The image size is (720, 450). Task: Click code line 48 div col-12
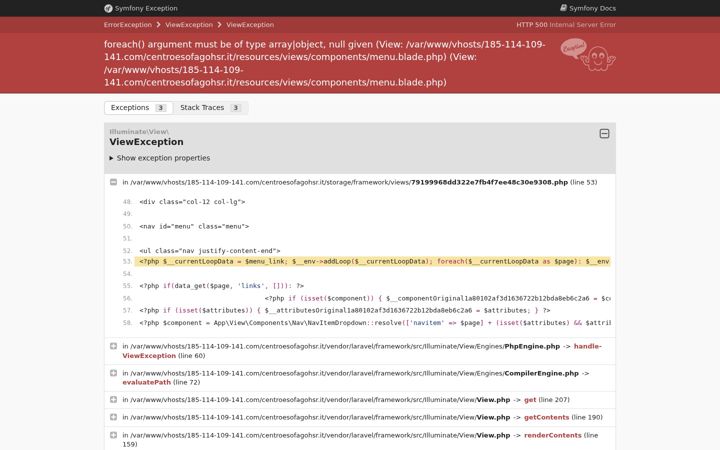(192, 202)
